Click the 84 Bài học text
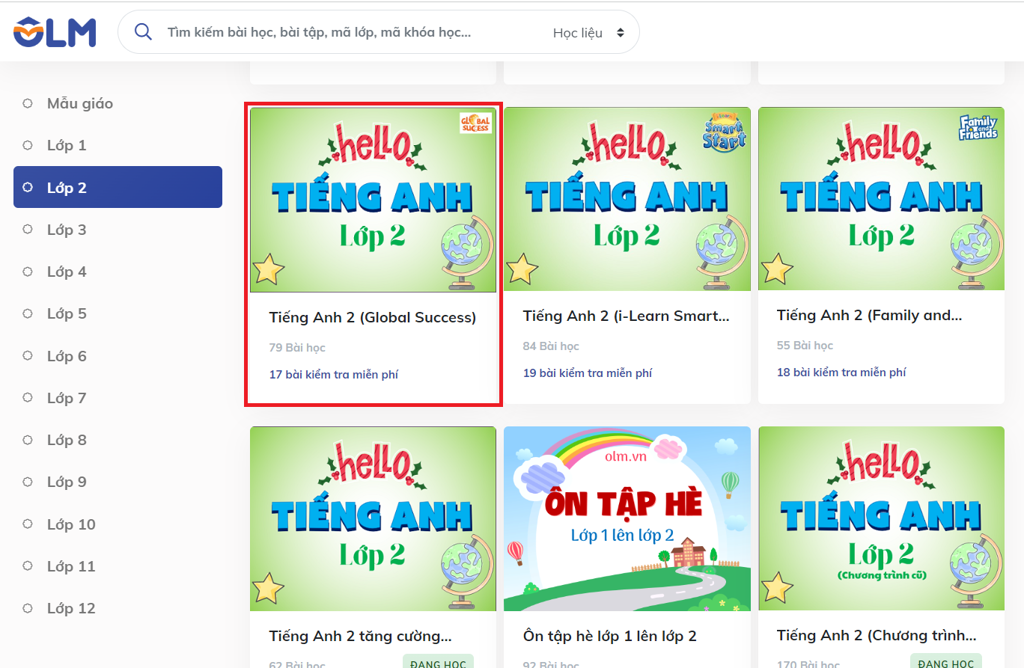Image resolution: width=1024 pixels, height=668 pixels. point(551,347)
